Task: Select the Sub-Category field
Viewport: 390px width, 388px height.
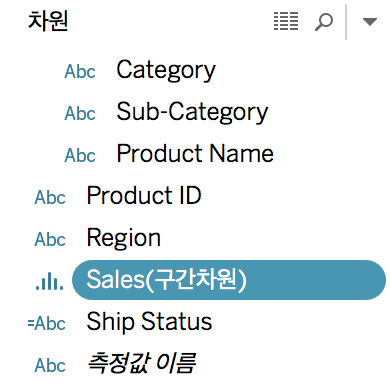Action: click(192, 113)
